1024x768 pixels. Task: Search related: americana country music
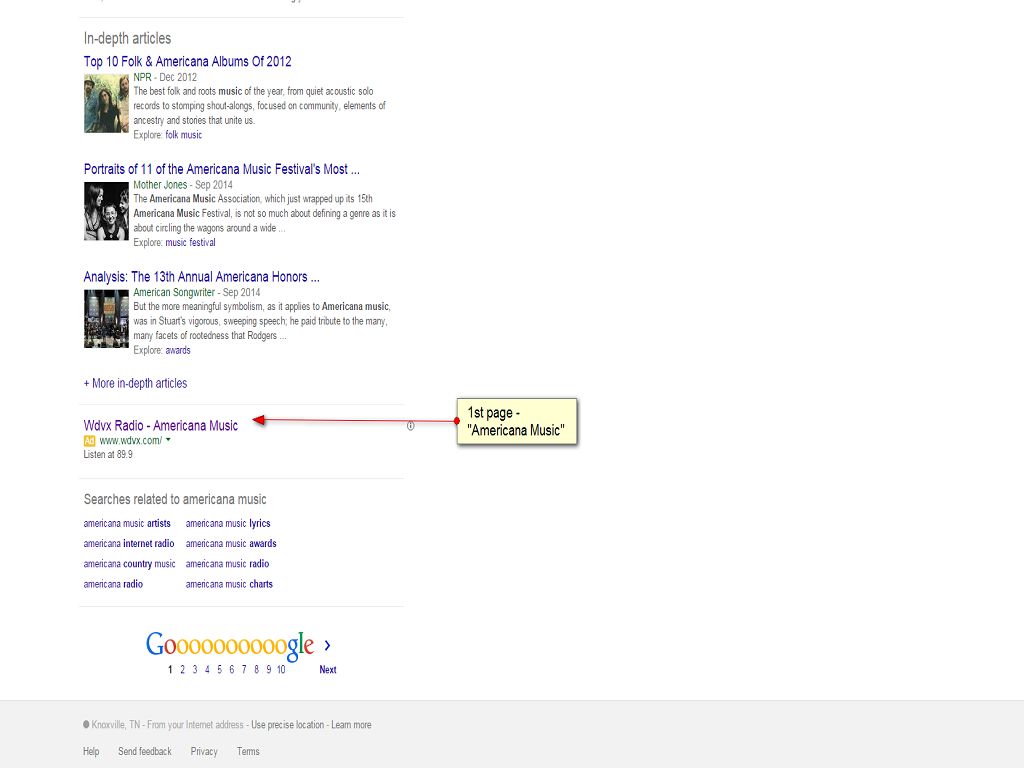coord(129,564)
